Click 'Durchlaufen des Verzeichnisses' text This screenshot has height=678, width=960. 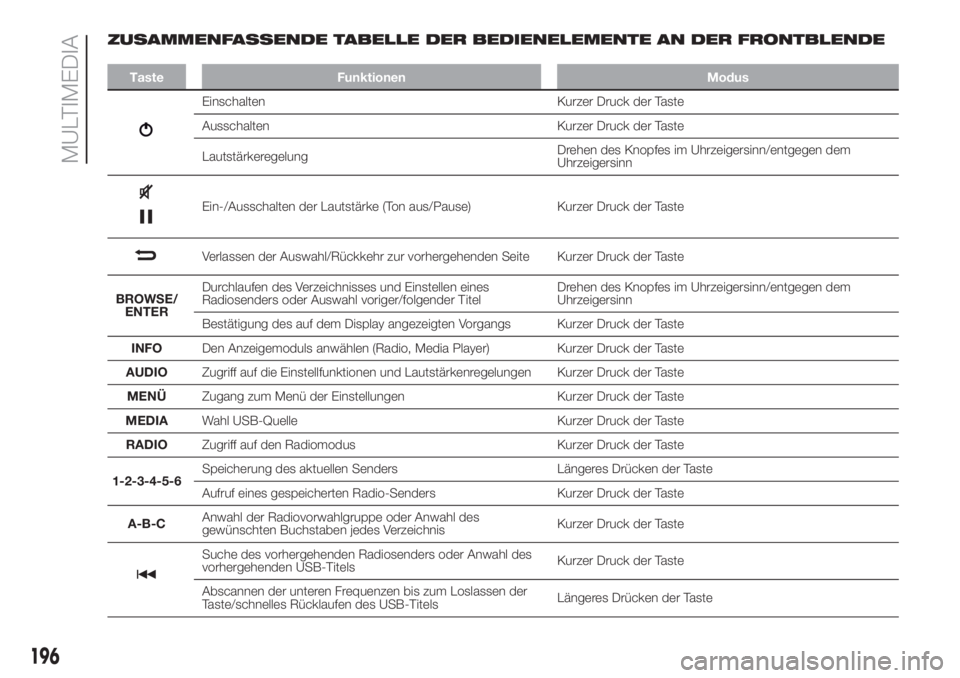[x=345, y=293]
